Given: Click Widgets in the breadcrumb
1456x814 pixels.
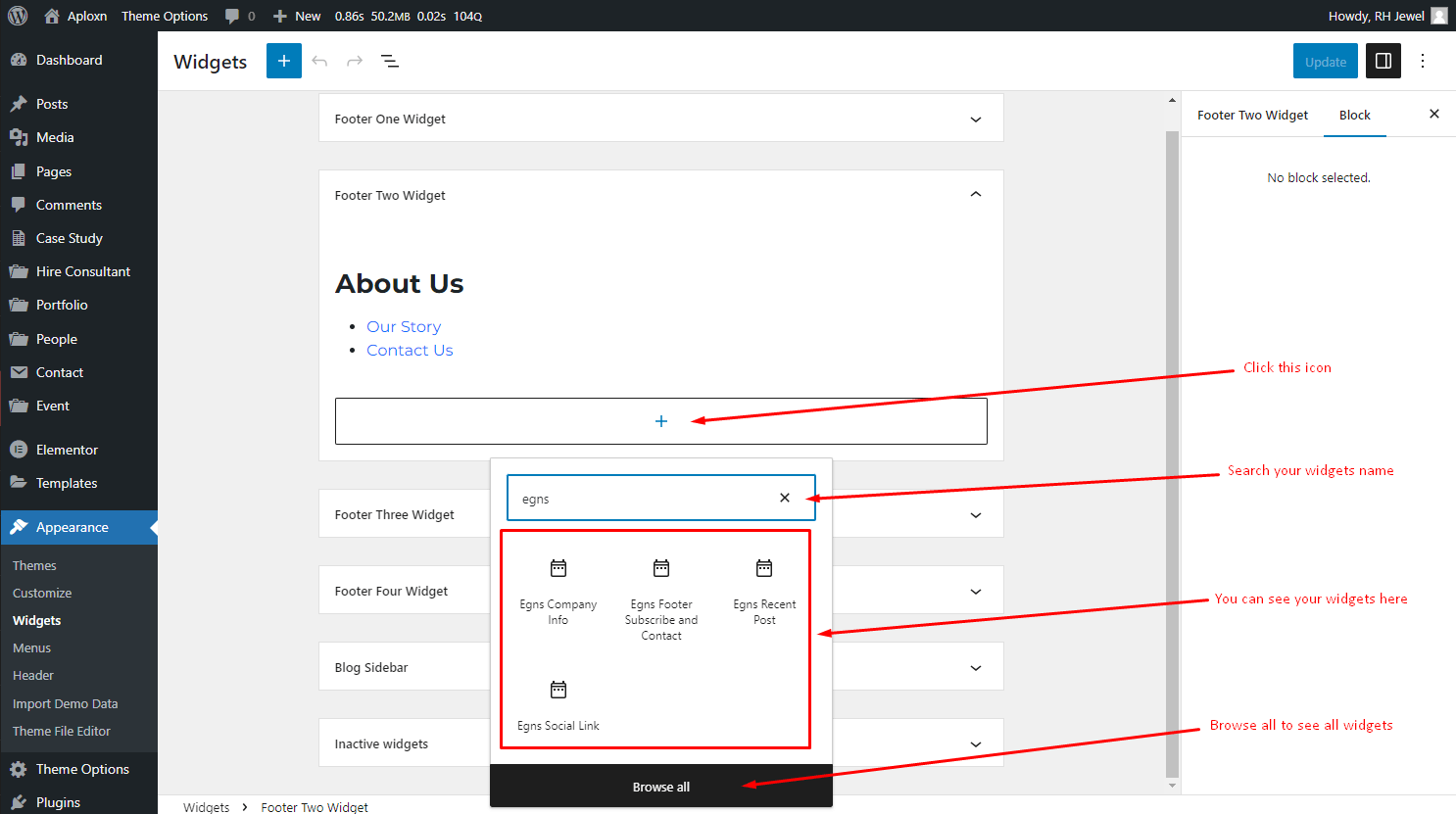Looking at the screenshot, I should pyautogui.click(x=206, y=807).
